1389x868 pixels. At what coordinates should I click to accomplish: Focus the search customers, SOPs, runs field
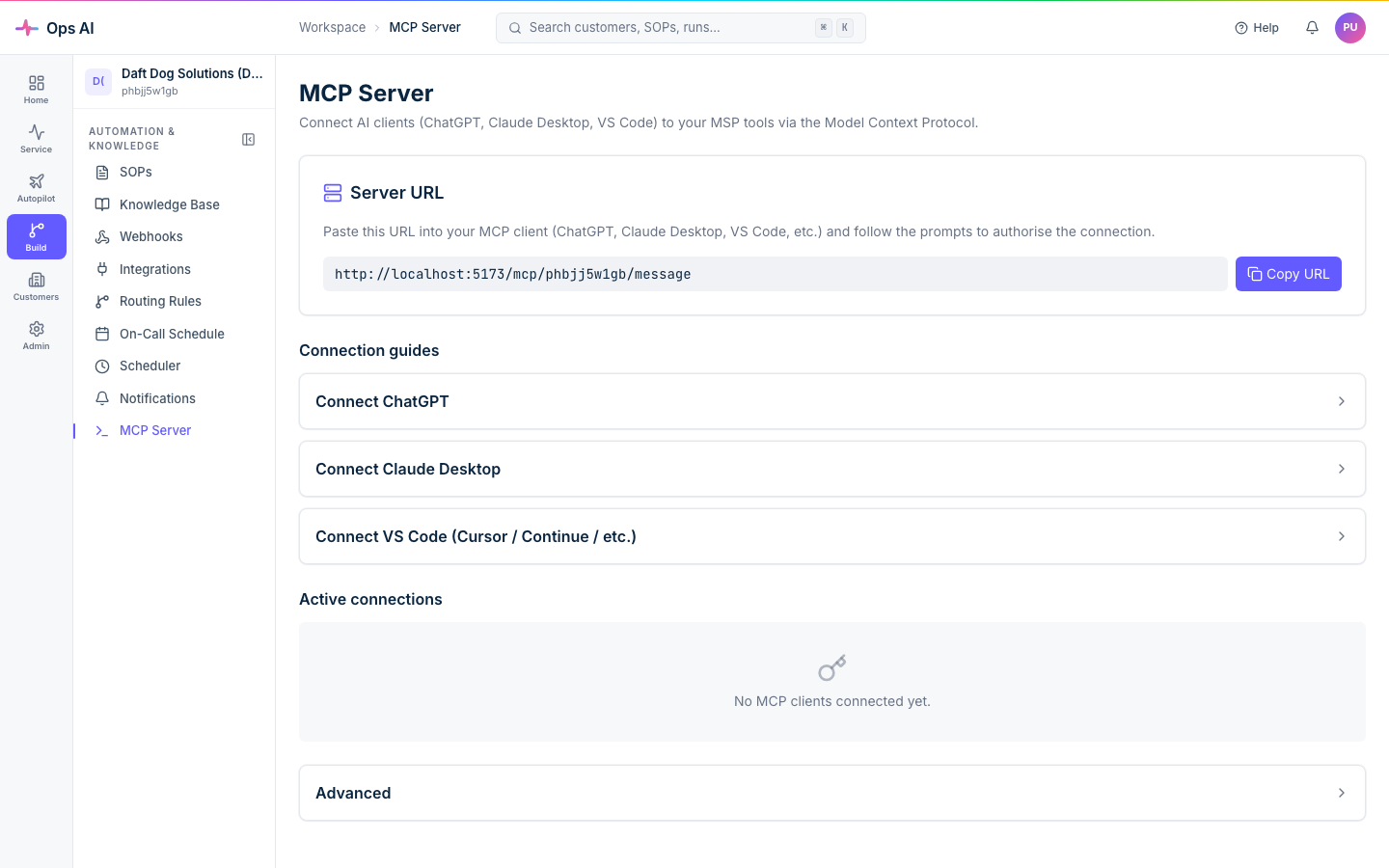pos(681,28)
